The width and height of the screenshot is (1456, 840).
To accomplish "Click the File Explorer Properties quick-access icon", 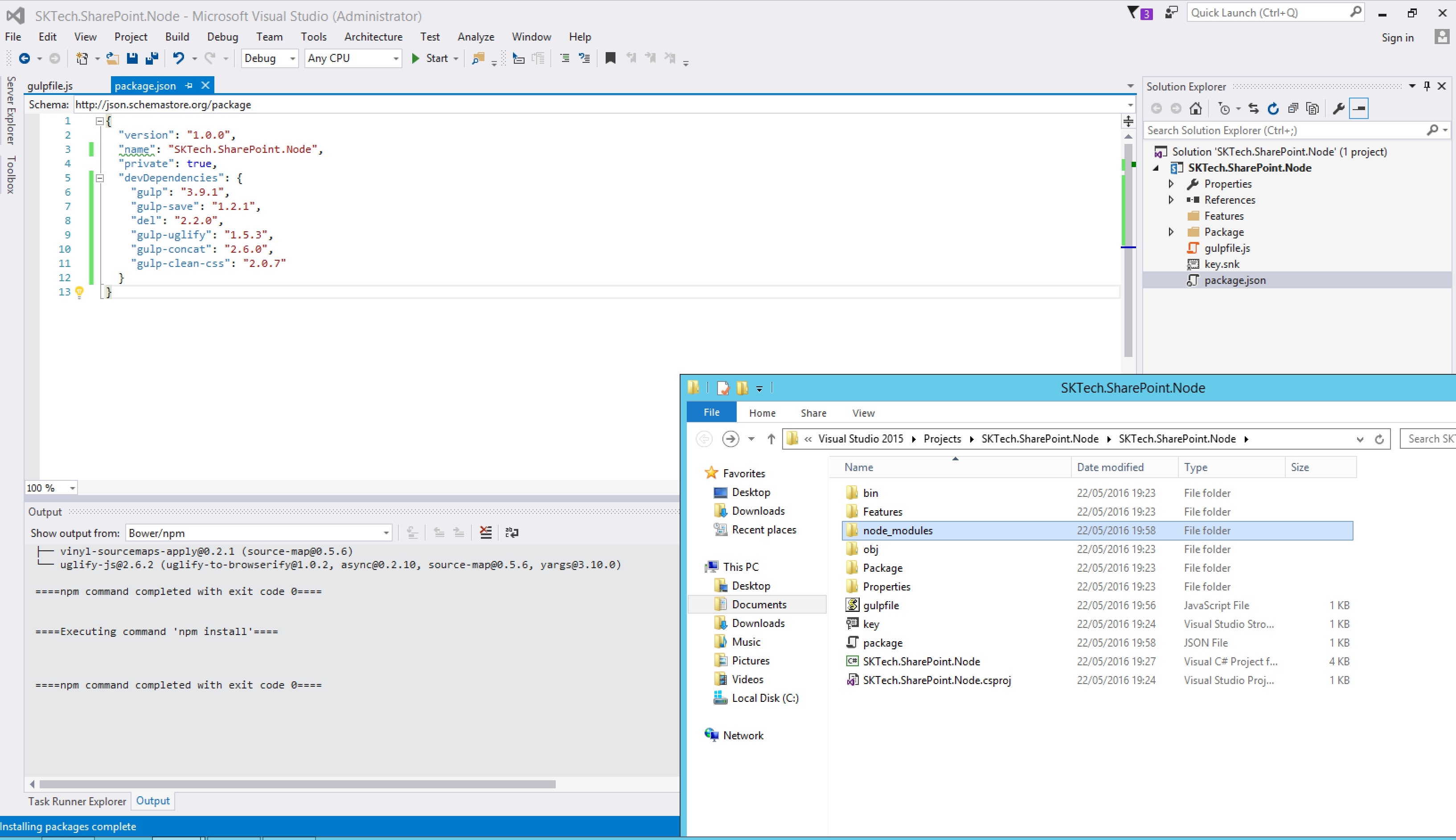I will [x=723, y=388].
